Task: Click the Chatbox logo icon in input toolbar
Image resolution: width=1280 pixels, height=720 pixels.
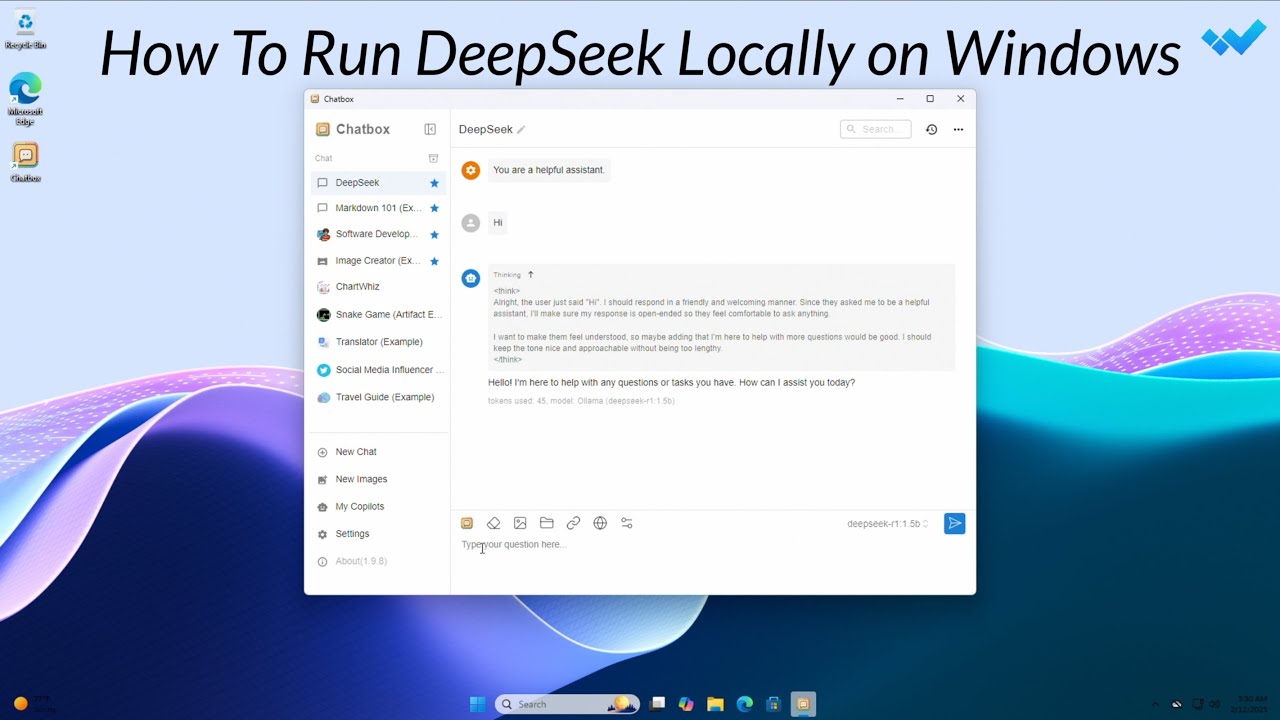Action: pos(467,523)
